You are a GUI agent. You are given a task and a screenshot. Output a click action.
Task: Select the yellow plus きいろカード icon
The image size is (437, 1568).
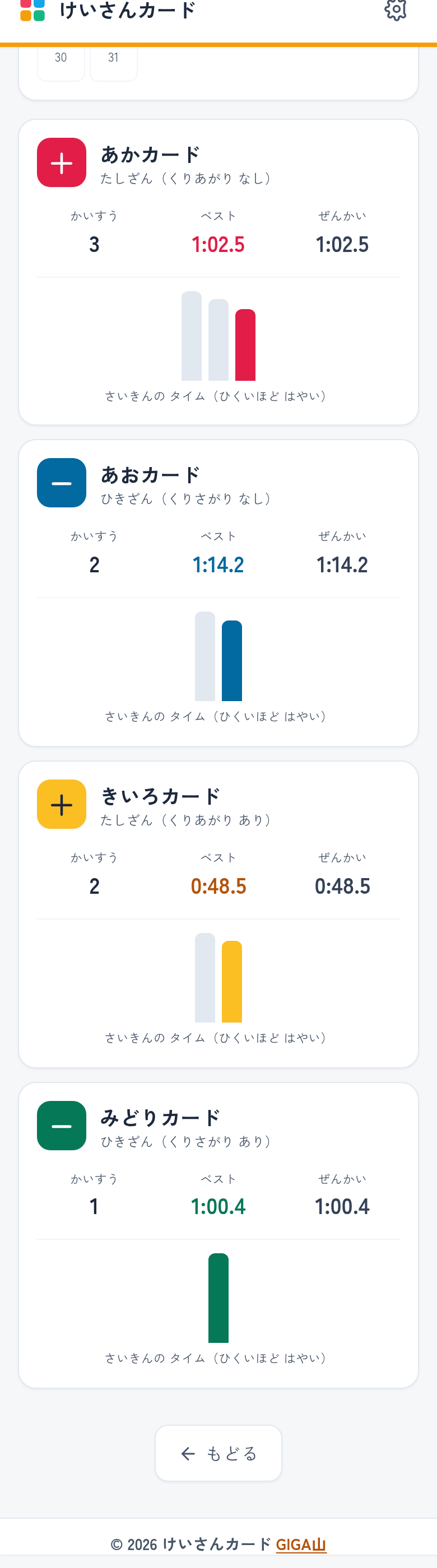pos(62,804)
